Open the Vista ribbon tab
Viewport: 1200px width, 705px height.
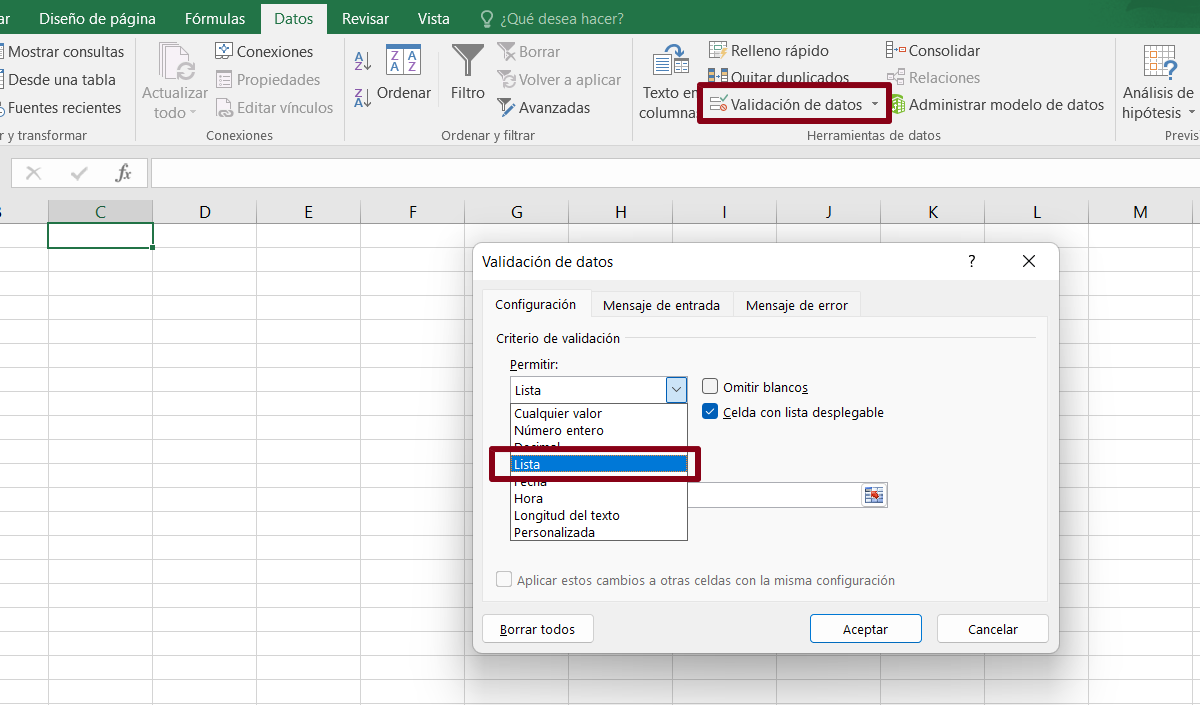pos(434,19)
